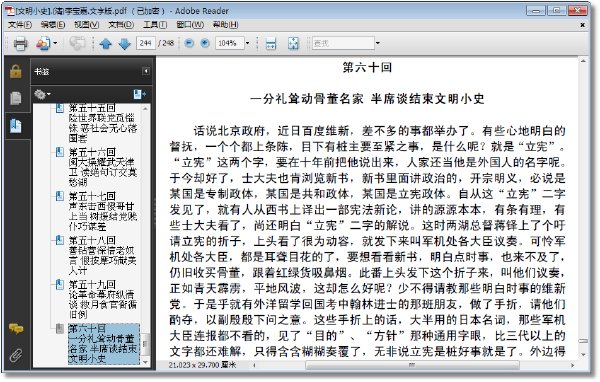Open the 视图(V) menu
The height and width of the screenshot is (382, 600).
click(86, 25)
